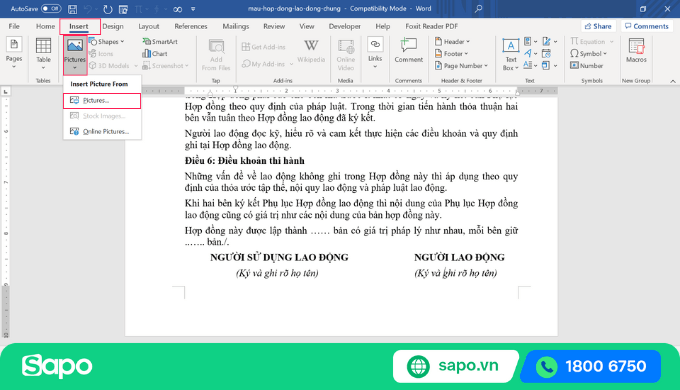680x390 pixels.
Task: Open the Help tab
Action: click(x=382, y=26)
